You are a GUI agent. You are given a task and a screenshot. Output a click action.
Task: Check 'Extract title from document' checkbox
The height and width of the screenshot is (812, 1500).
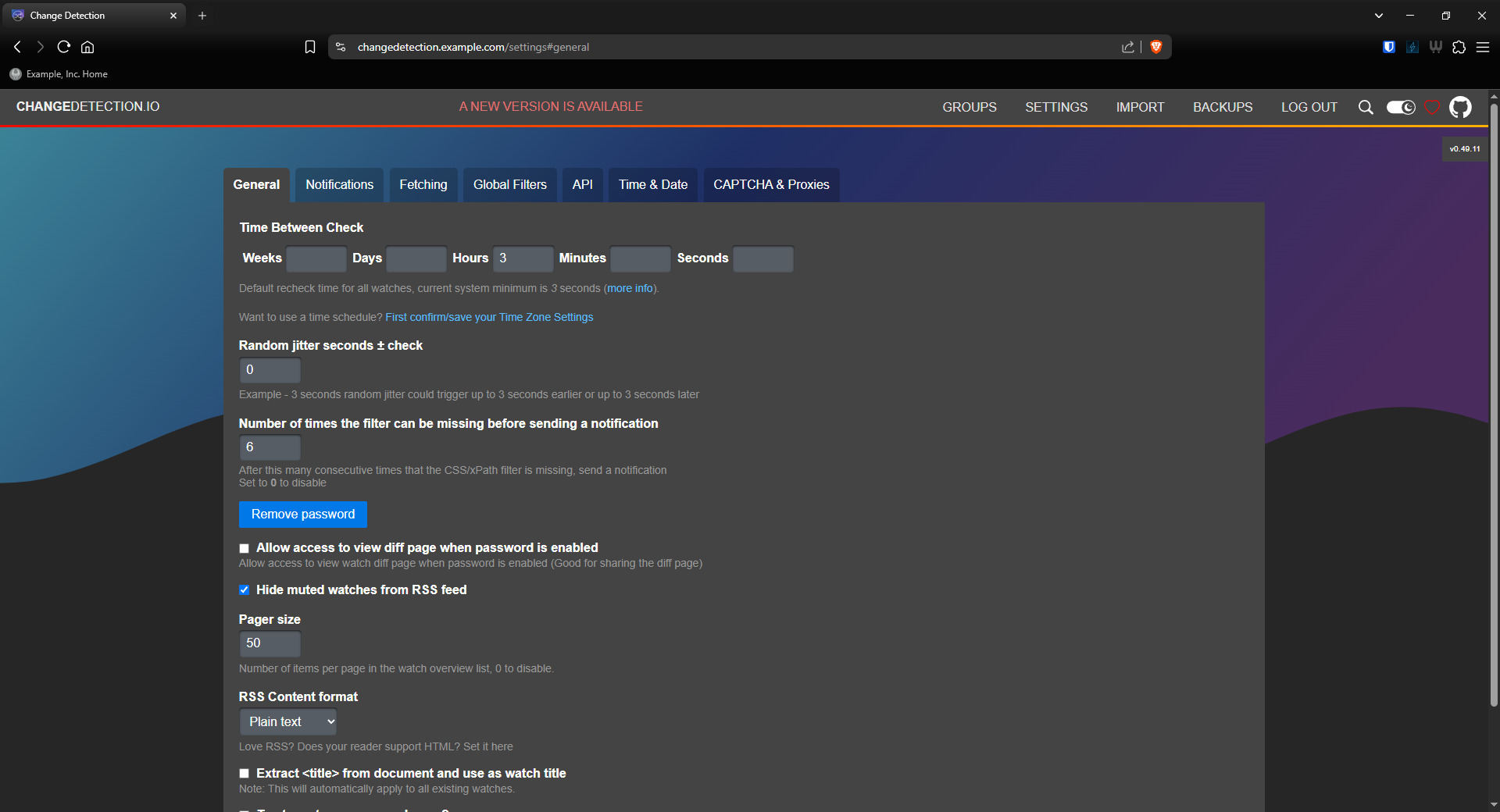(245, 774)
